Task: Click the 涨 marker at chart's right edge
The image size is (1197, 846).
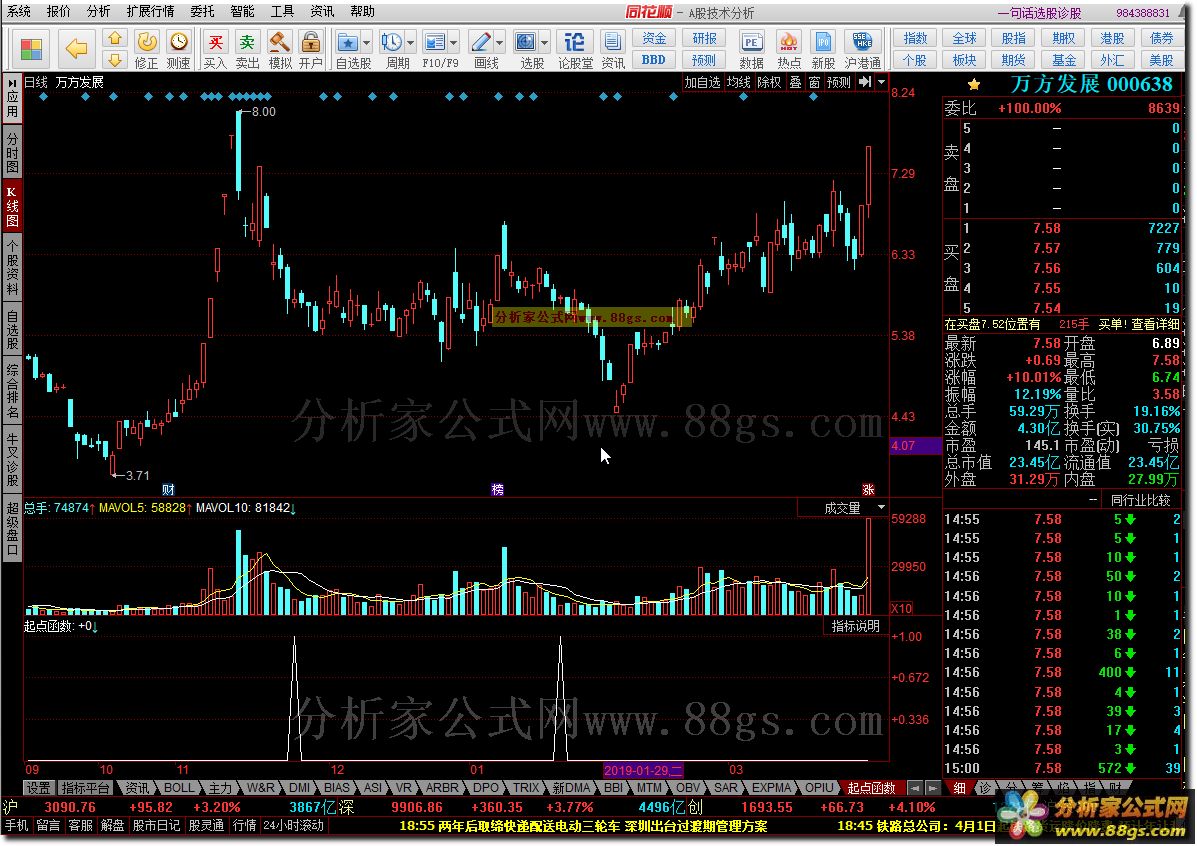Action: coord(868,489)
